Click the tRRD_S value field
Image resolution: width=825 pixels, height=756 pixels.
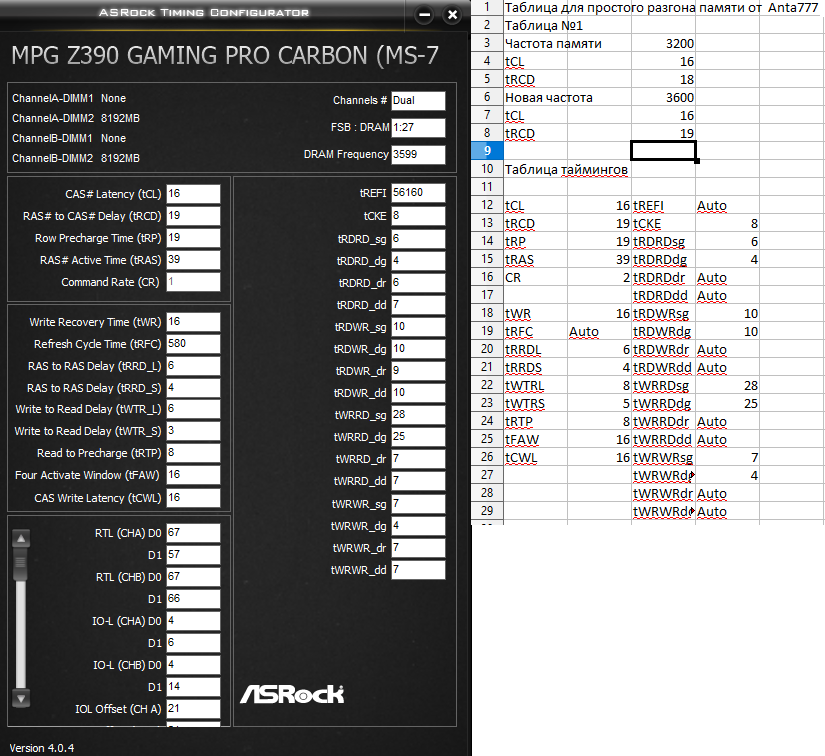(193, 388)
